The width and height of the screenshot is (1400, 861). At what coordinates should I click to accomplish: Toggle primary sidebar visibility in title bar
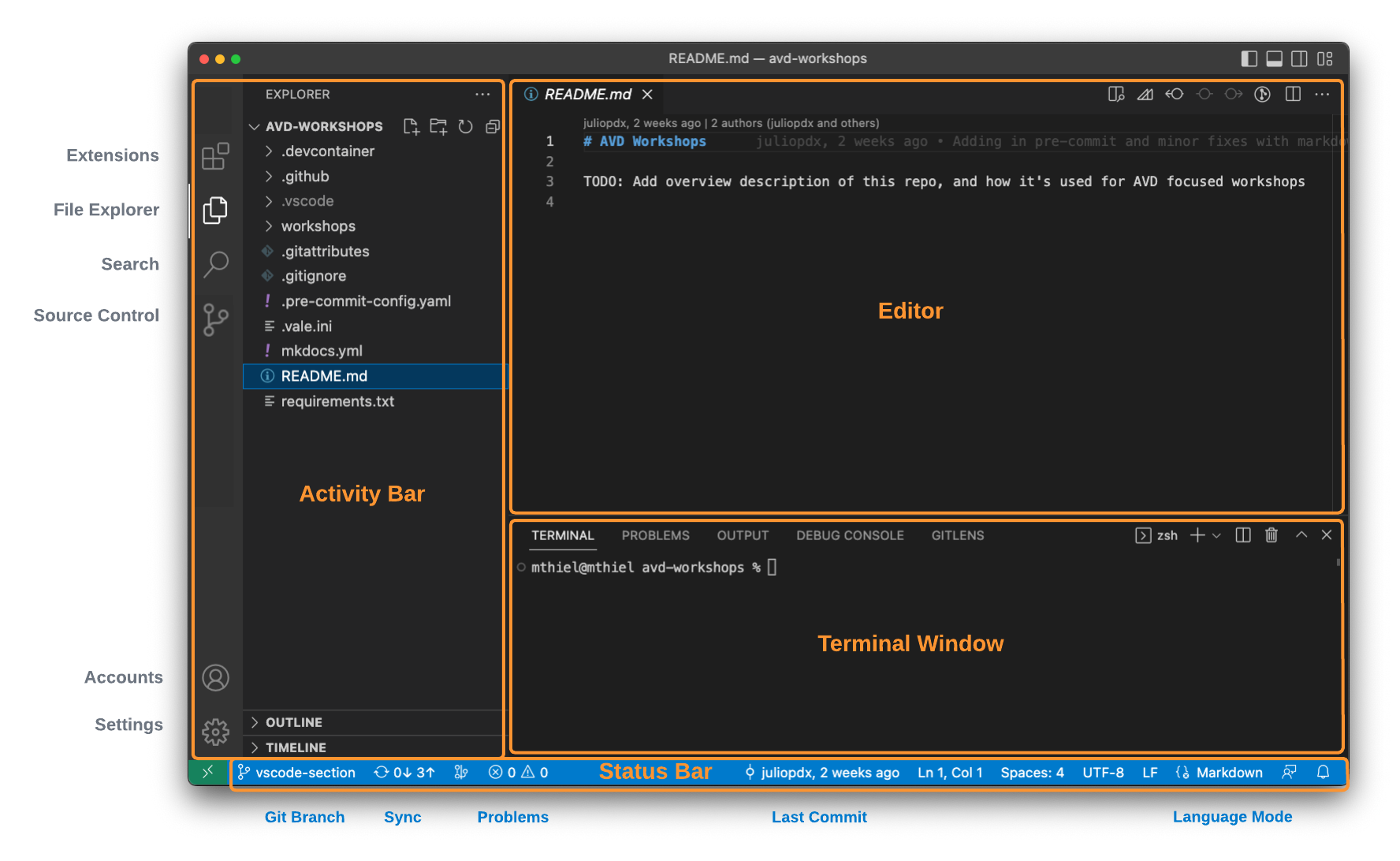coord(1249,59)
